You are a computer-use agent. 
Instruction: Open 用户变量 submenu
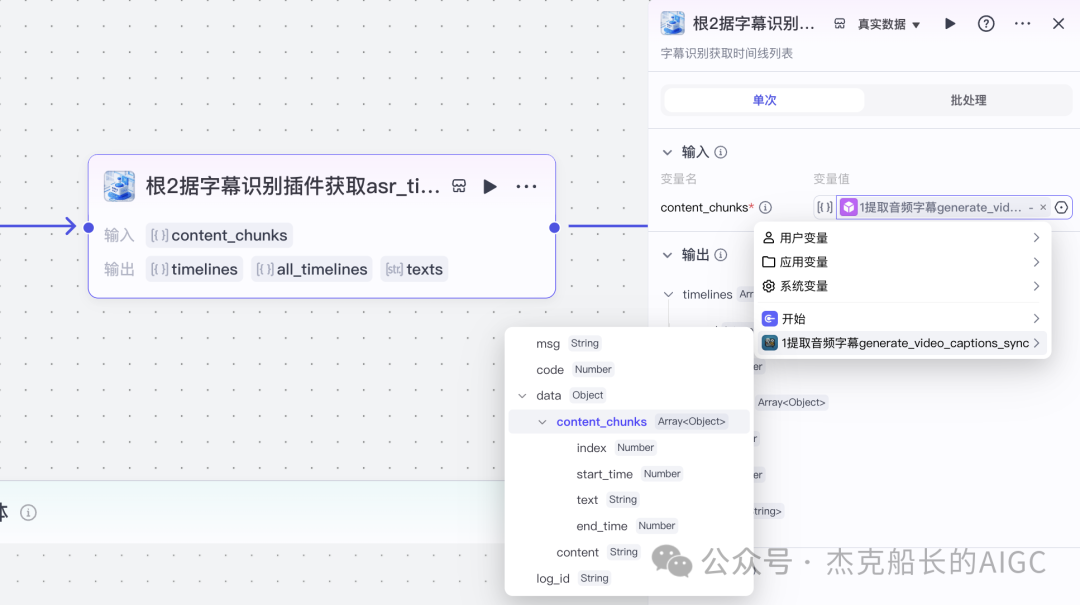(902, 238)
